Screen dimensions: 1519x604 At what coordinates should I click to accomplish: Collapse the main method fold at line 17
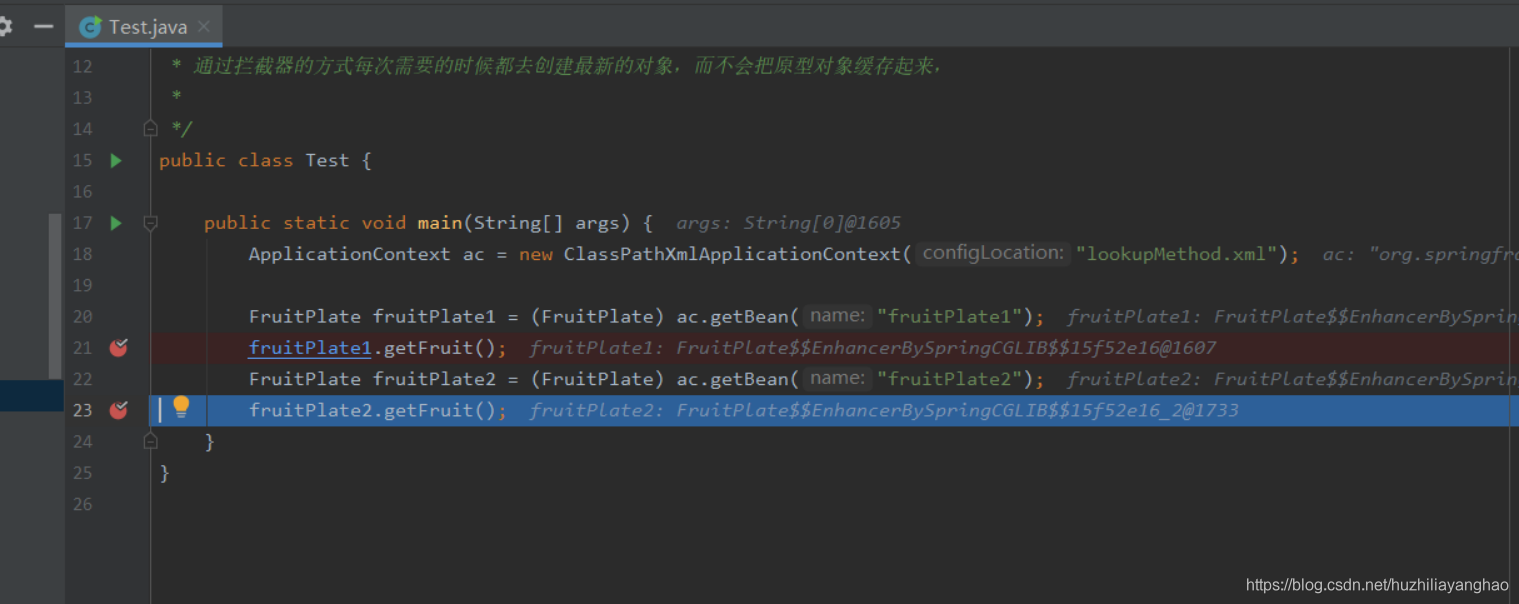point(150,223)
